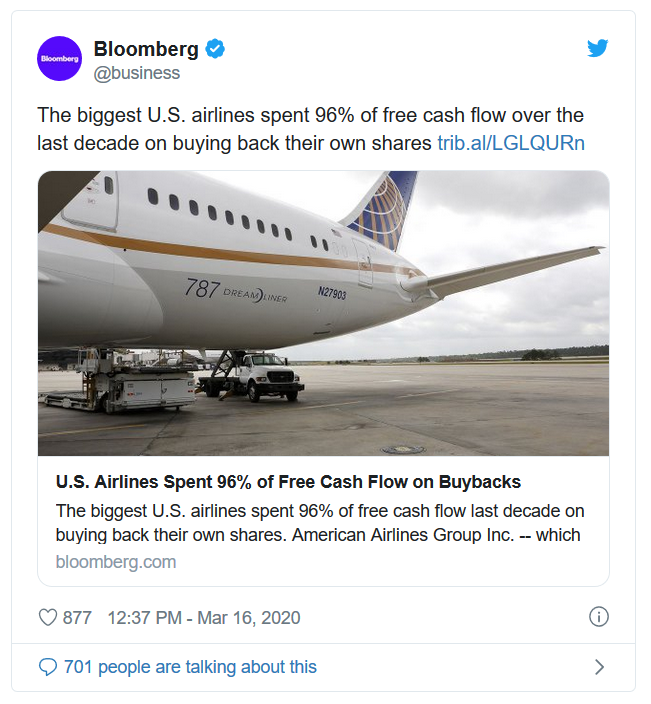Open the Bloomberg display name
The width and height of the screenshot is (651, 704).
[146, 48]
